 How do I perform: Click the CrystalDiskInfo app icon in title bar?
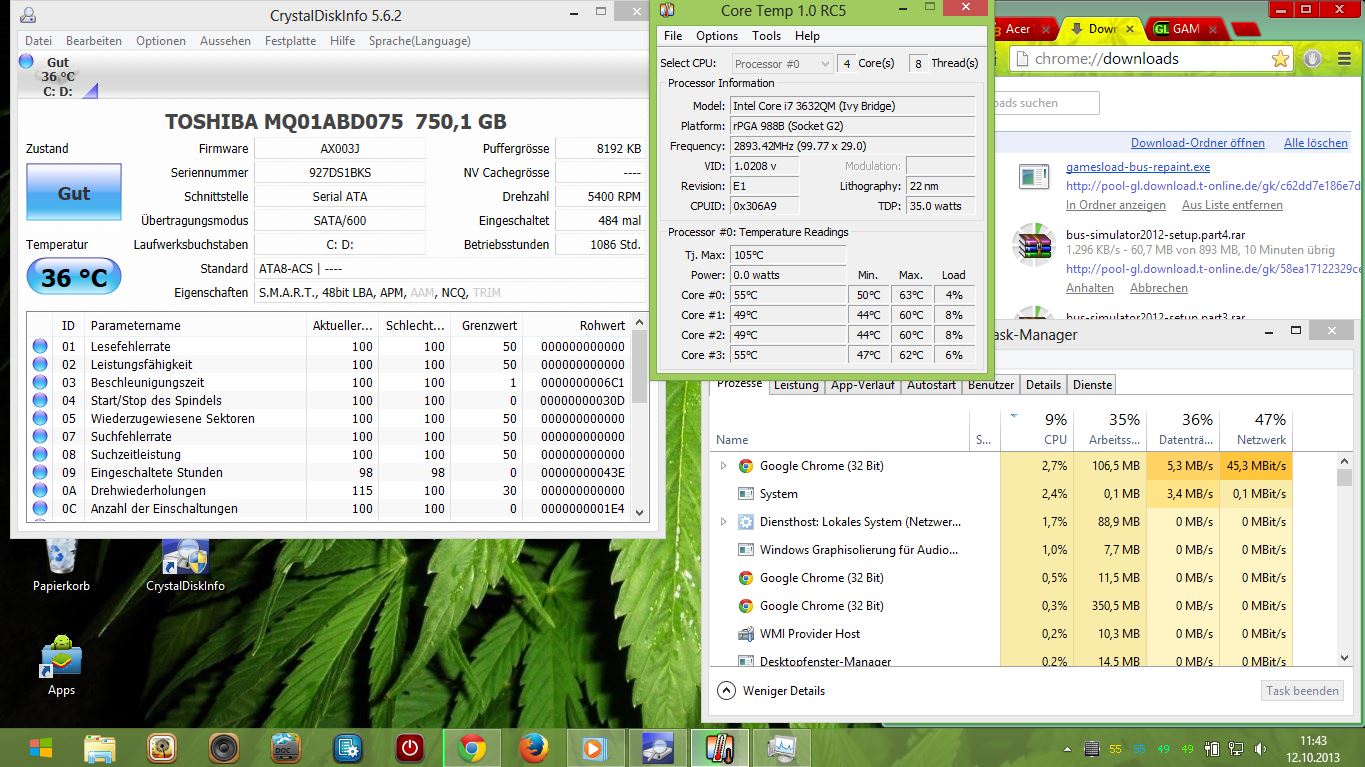click(x=28, y=15)
